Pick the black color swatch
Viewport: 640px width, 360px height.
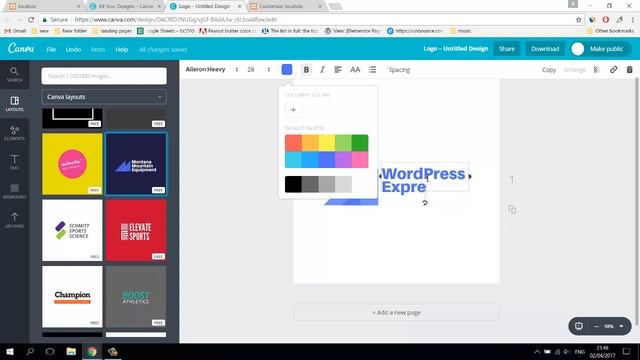coord(293,184)
